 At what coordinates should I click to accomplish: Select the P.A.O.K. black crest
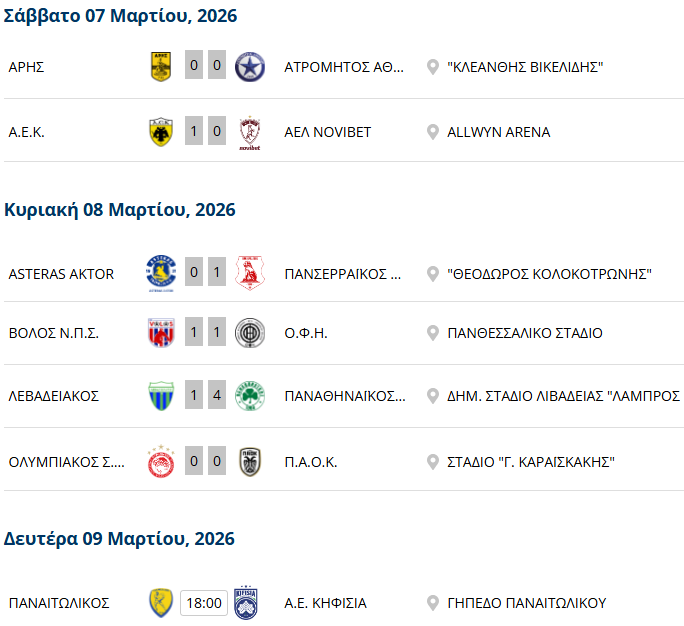point(249,461)
